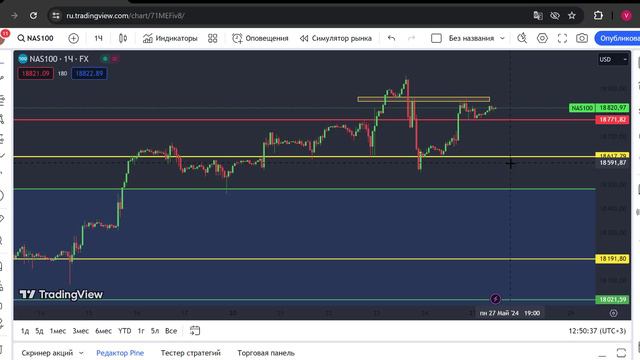The width and height of the screenshot is (640, 360).
Task: Expand Скринер акций dropdown arrow
Action: point(81,353)
